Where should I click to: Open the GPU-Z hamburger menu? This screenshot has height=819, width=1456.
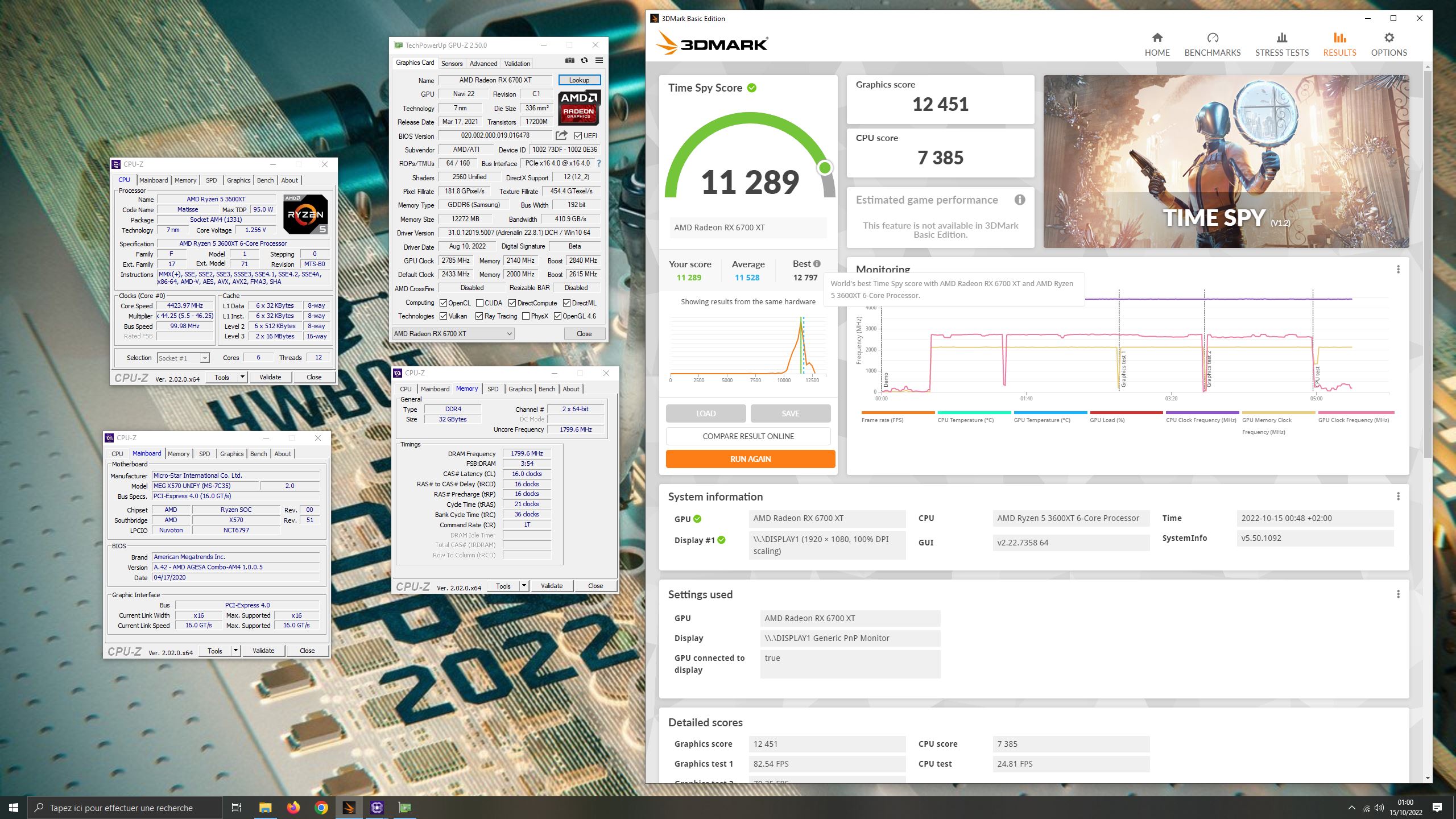click(x=599, y=61)
